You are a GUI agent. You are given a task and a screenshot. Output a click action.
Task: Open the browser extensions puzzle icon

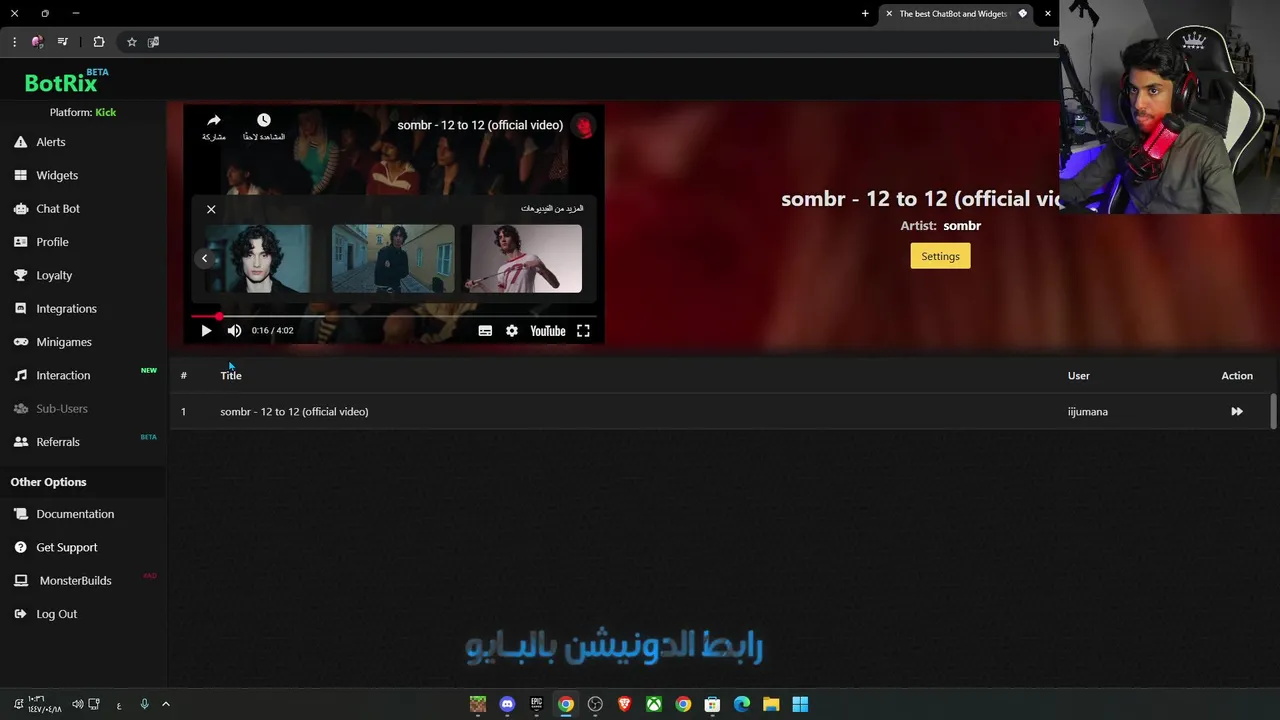coord(99,42)
